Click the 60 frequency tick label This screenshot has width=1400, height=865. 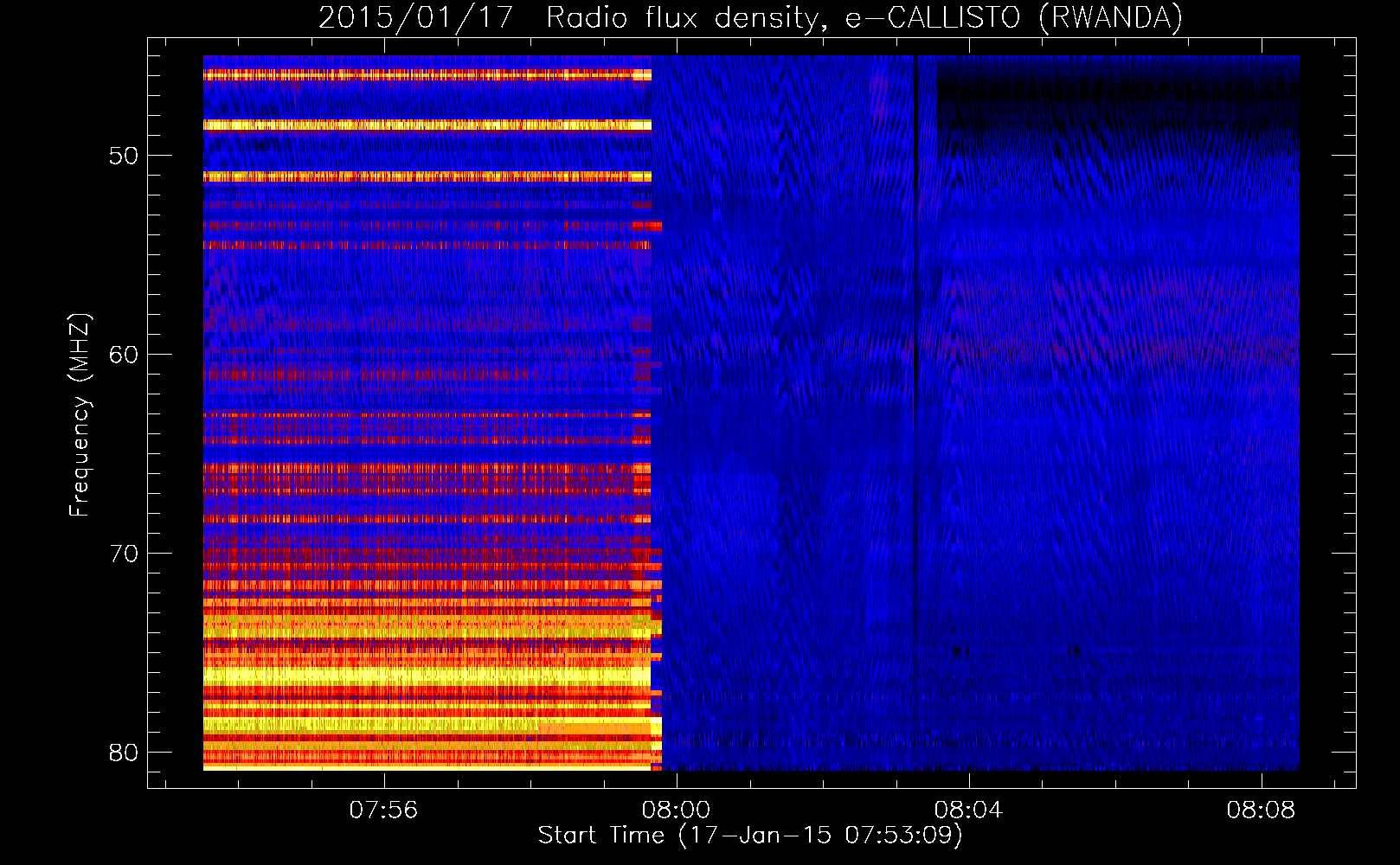[x=124, y=355]
